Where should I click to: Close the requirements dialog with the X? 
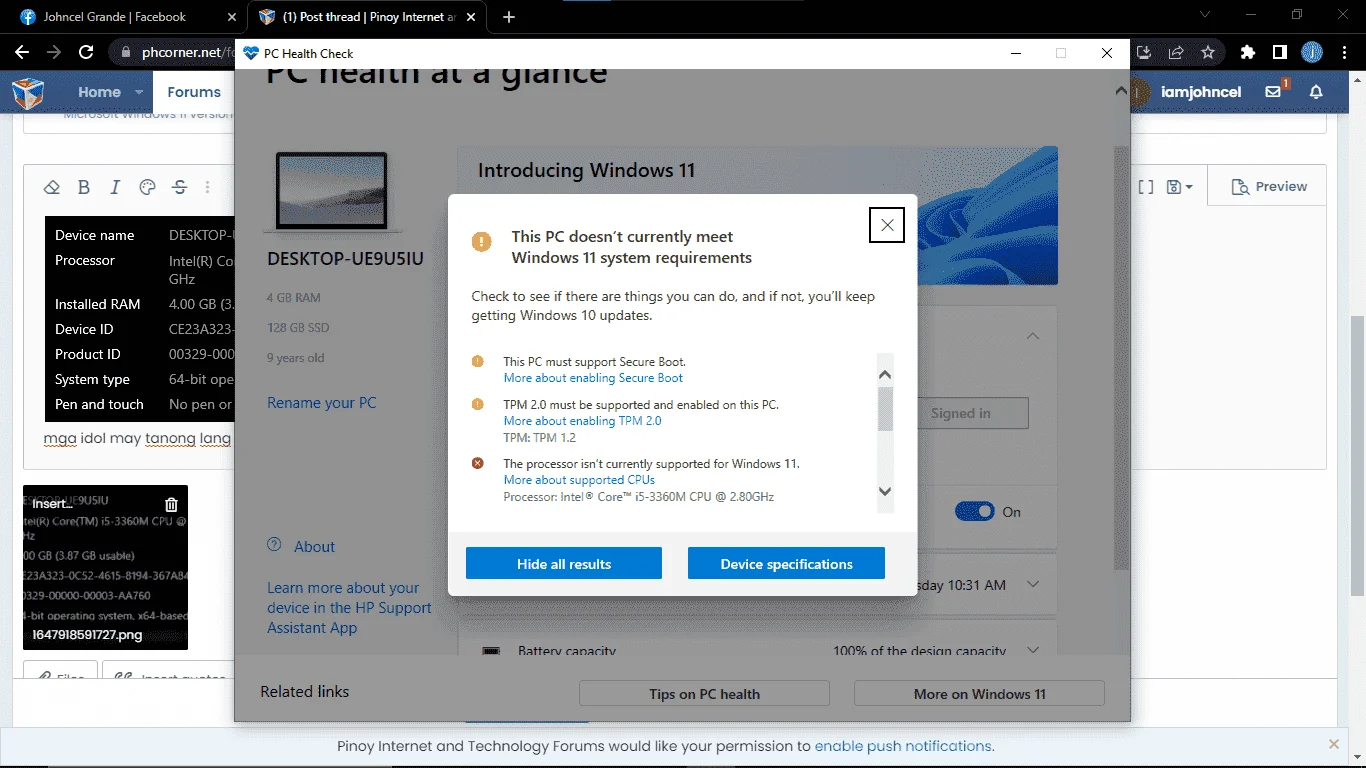887,225
